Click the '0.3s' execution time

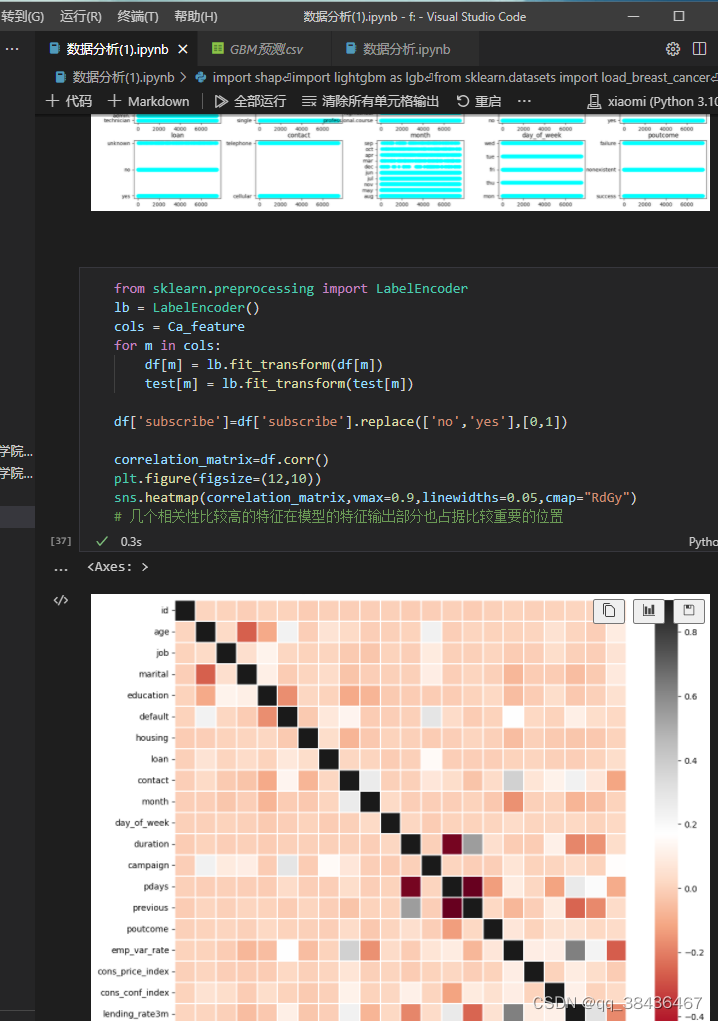coord(131,542)
